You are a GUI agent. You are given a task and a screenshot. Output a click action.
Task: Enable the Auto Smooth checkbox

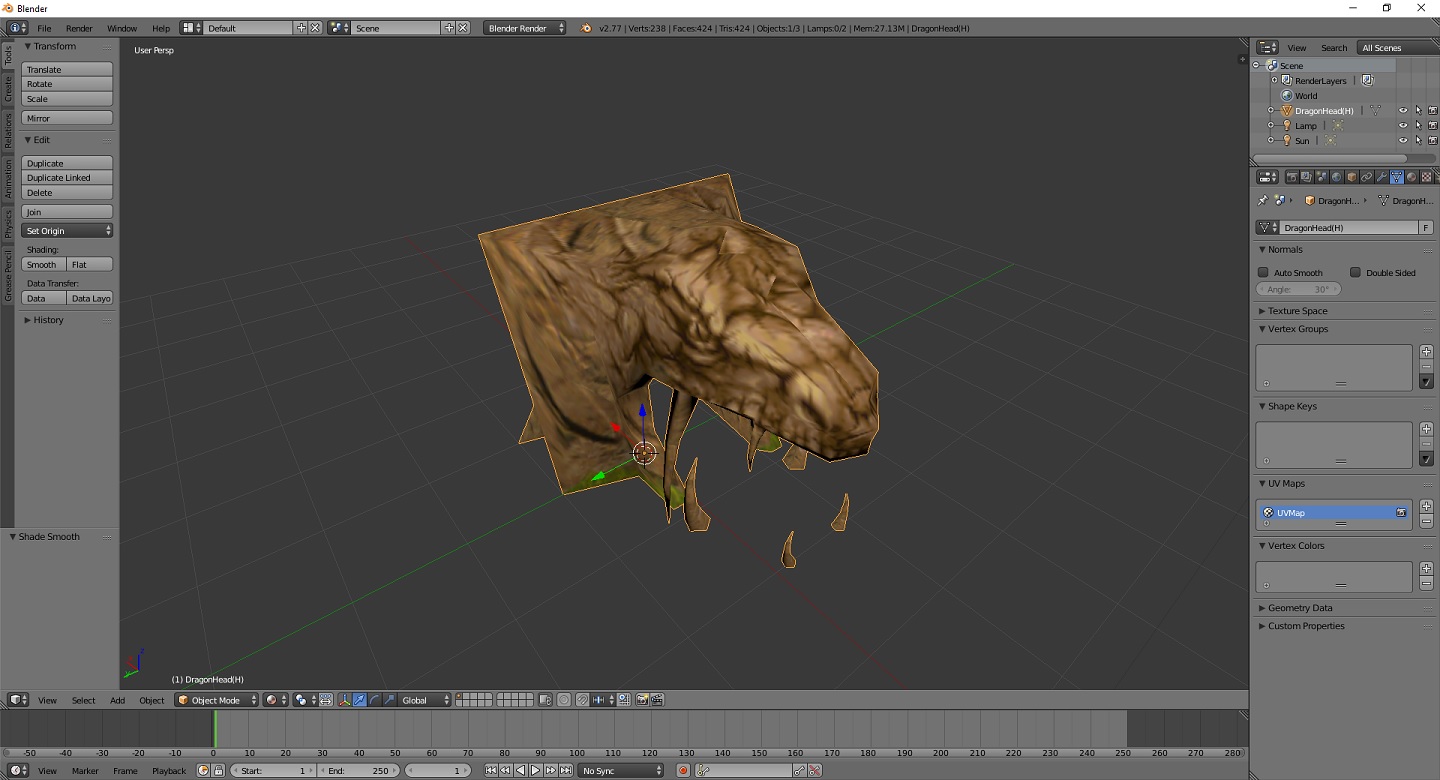[x=1263, y=273]
